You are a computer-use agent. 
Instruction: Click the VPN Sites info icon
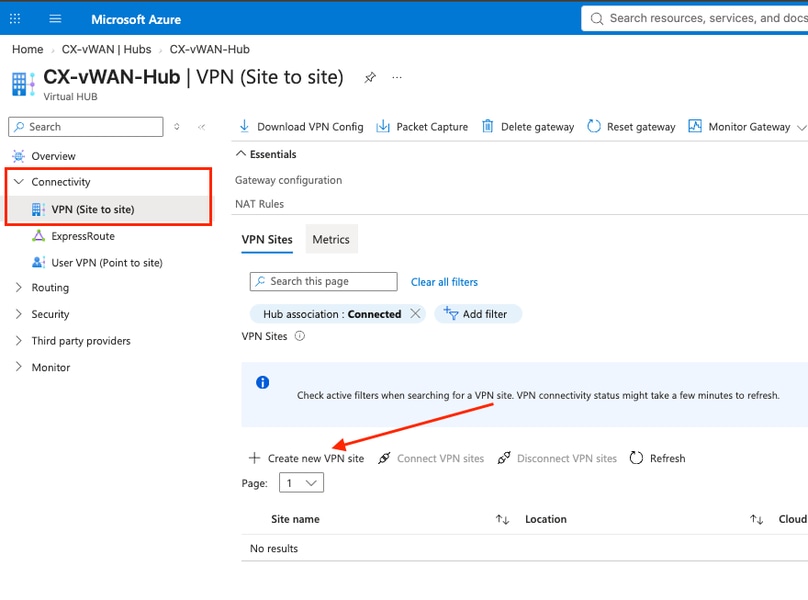pyautogui.click(x=300, y=336)
